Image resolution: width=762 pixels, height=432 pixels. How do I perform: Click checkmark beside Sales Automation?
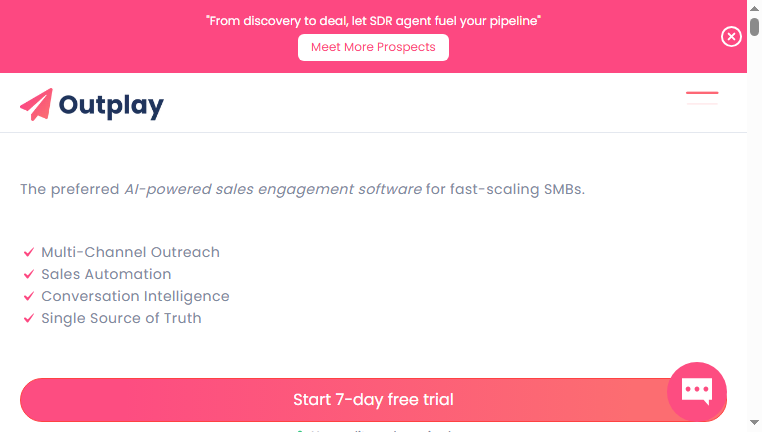tap(29, 274)
